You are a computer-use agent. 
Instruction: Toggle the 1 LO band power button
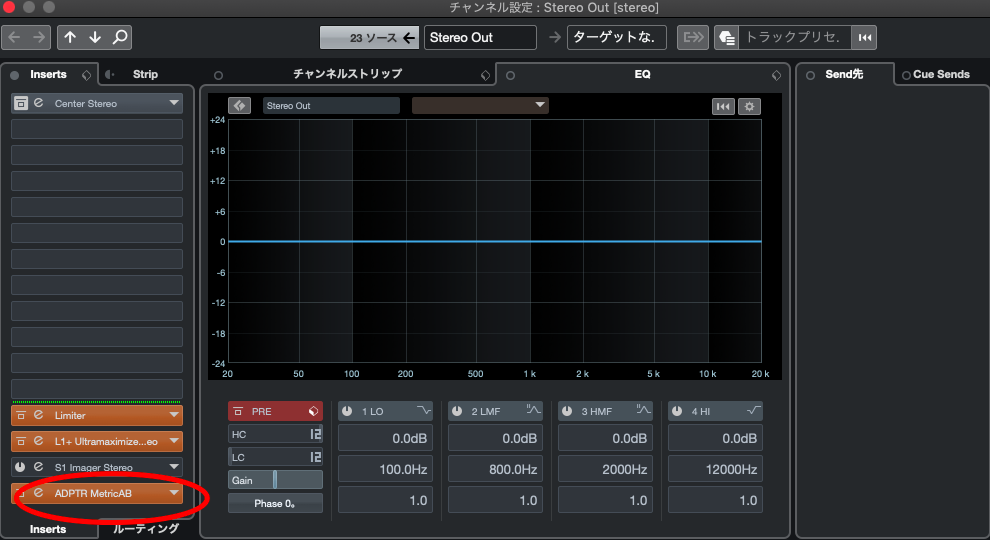coord(347,411)
